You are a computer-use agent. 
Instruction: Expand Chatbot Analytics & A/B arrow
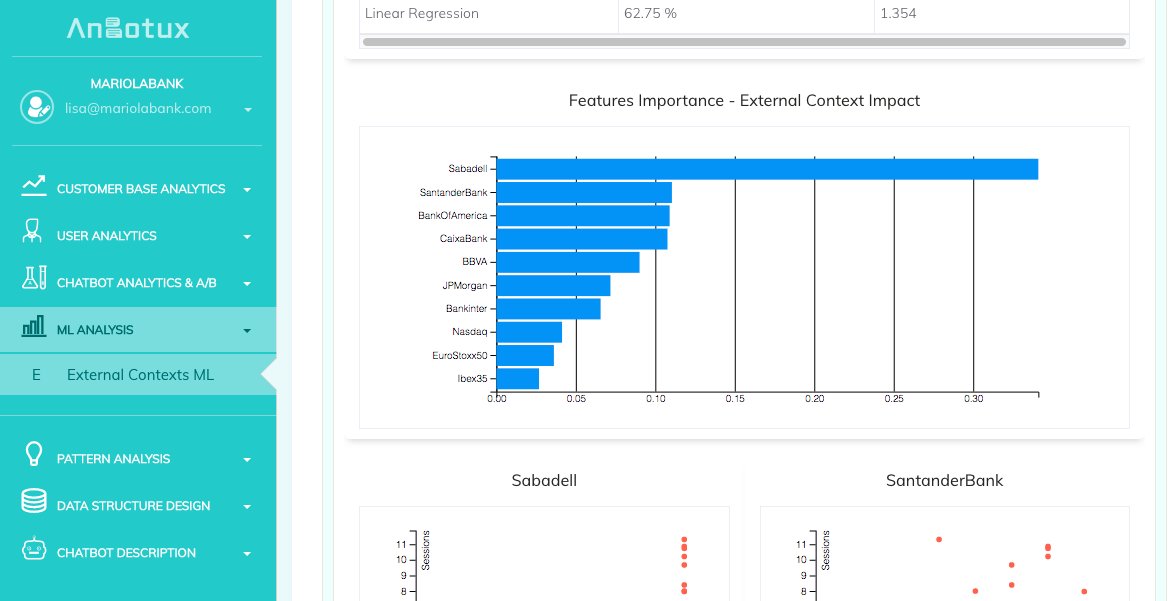tap(248, 284)
